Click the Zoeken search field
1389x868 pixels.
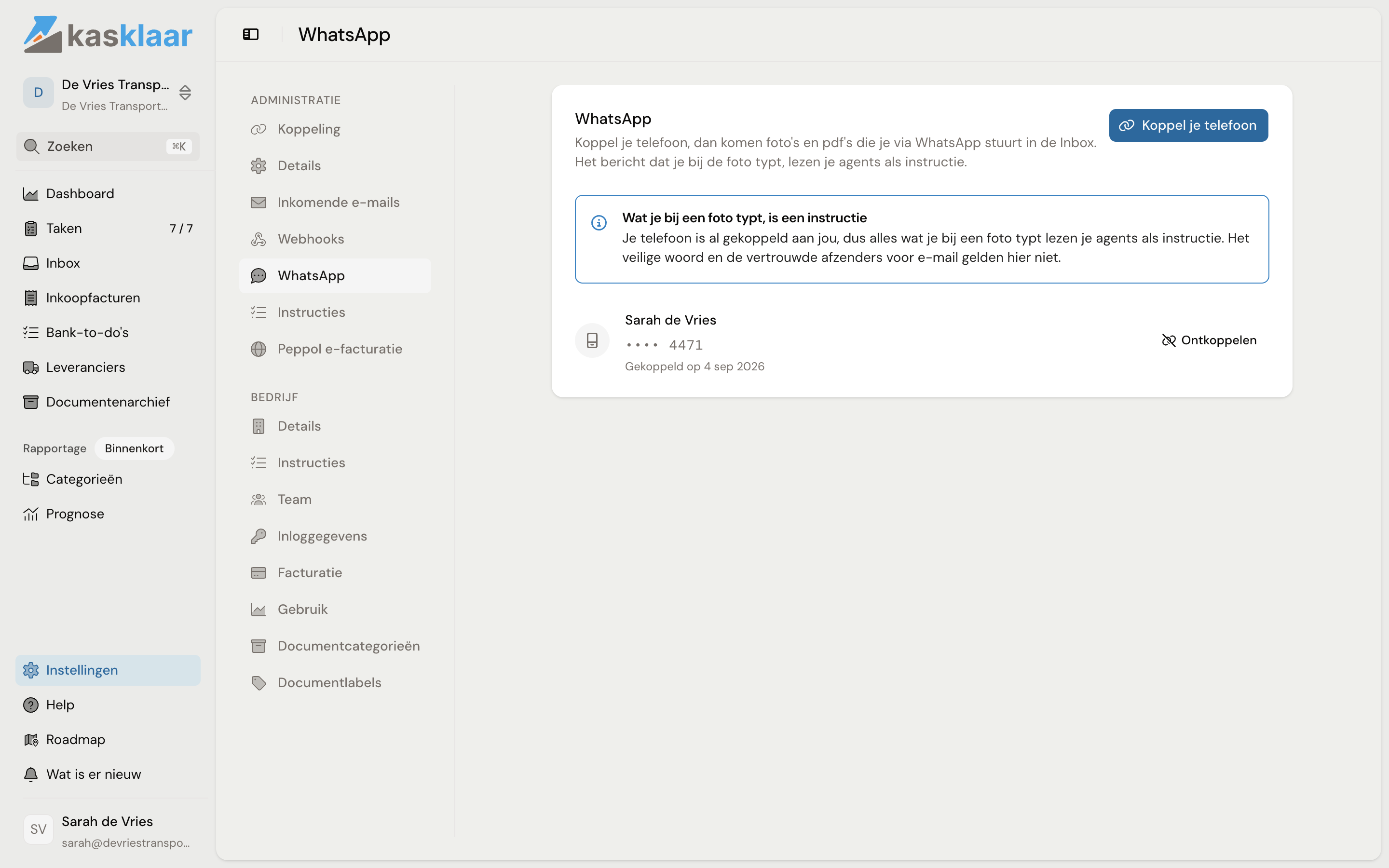(x=108, y=147)
